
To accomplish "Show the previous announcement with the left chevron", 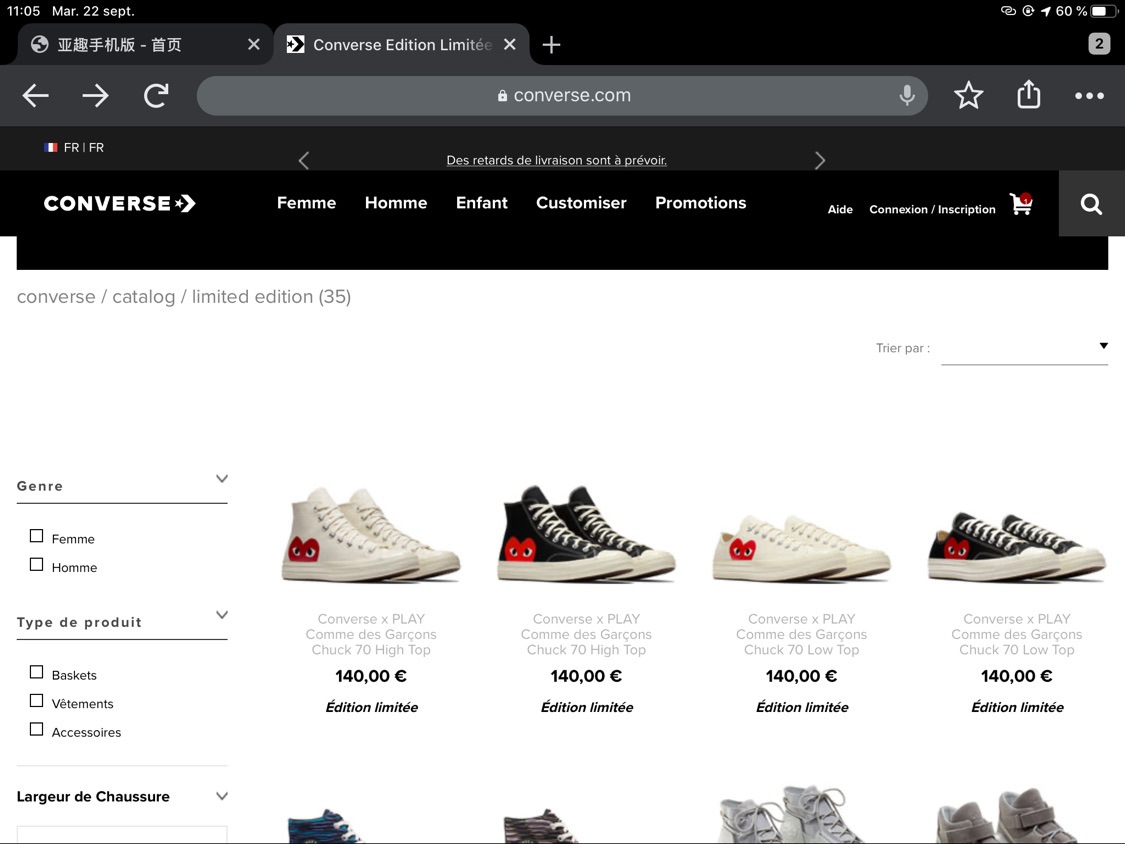I will point(303,160).
